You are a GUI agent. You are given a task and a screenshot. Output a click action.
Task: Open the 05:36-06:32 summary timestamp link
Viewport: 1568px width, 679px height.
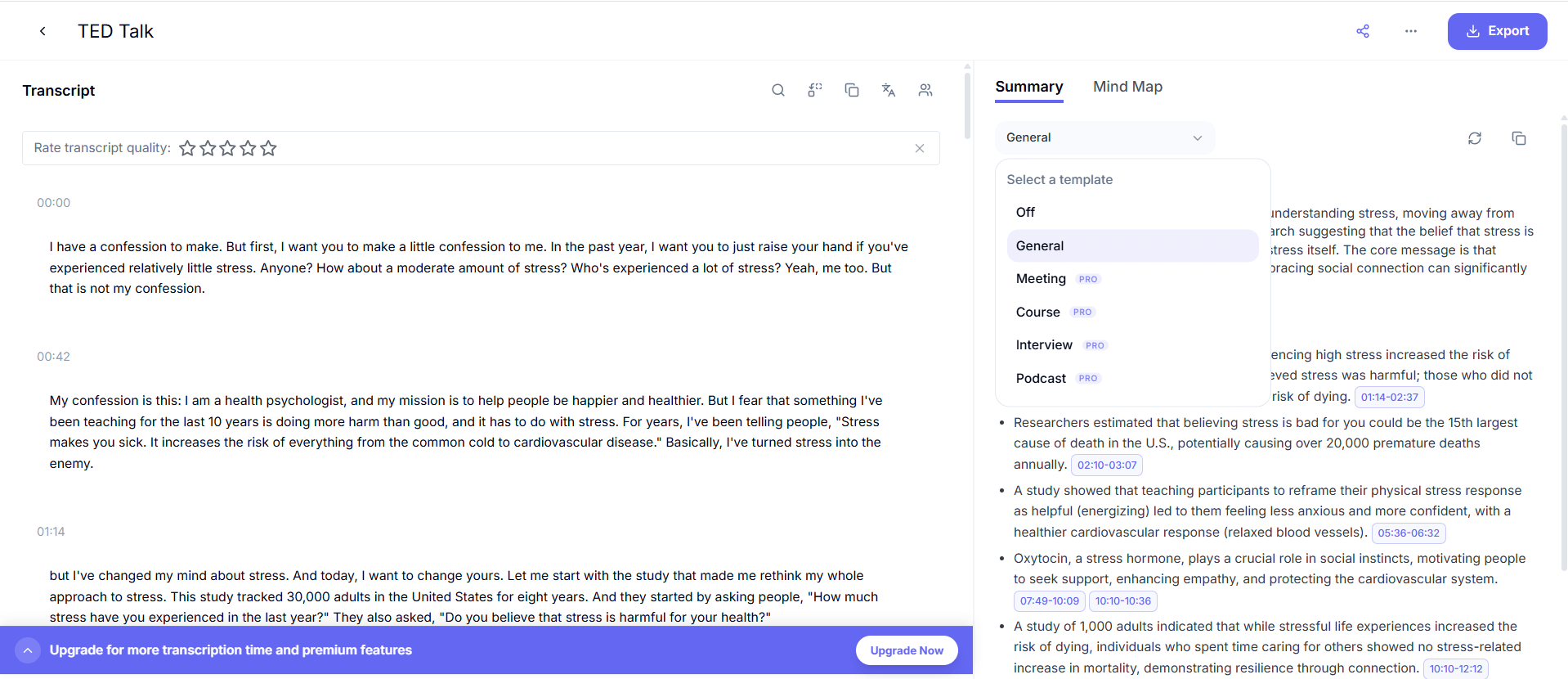(1409, 533)
